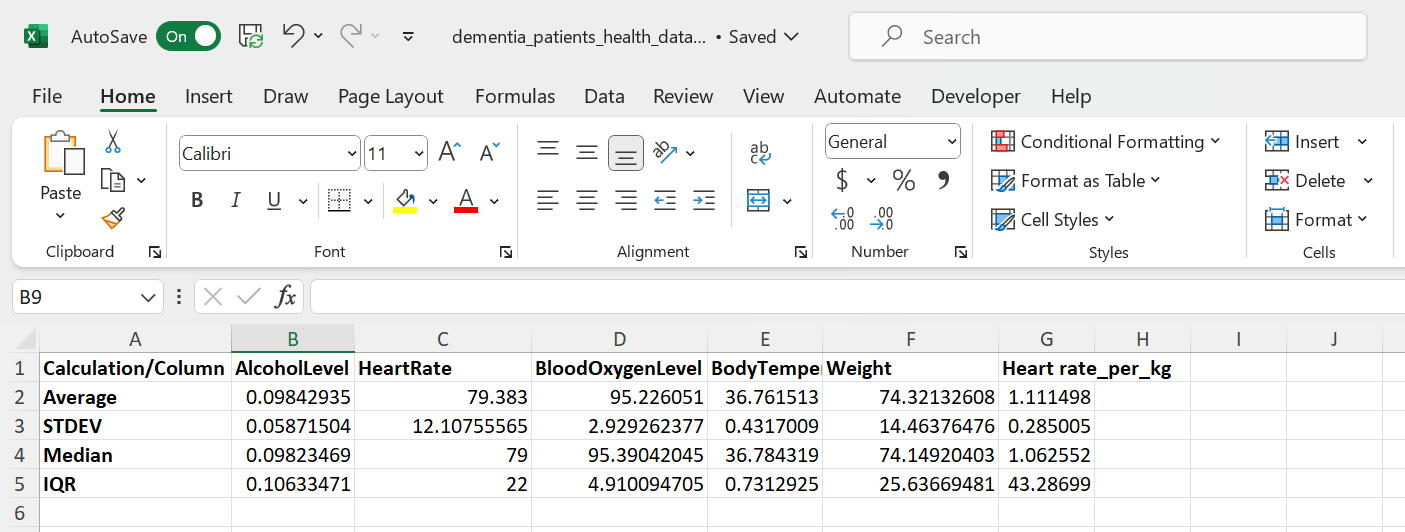The height and width of the screenshot is (532, 1405).
Task: Switch to the Page Layout tab
Action: [x=390, y=97]
